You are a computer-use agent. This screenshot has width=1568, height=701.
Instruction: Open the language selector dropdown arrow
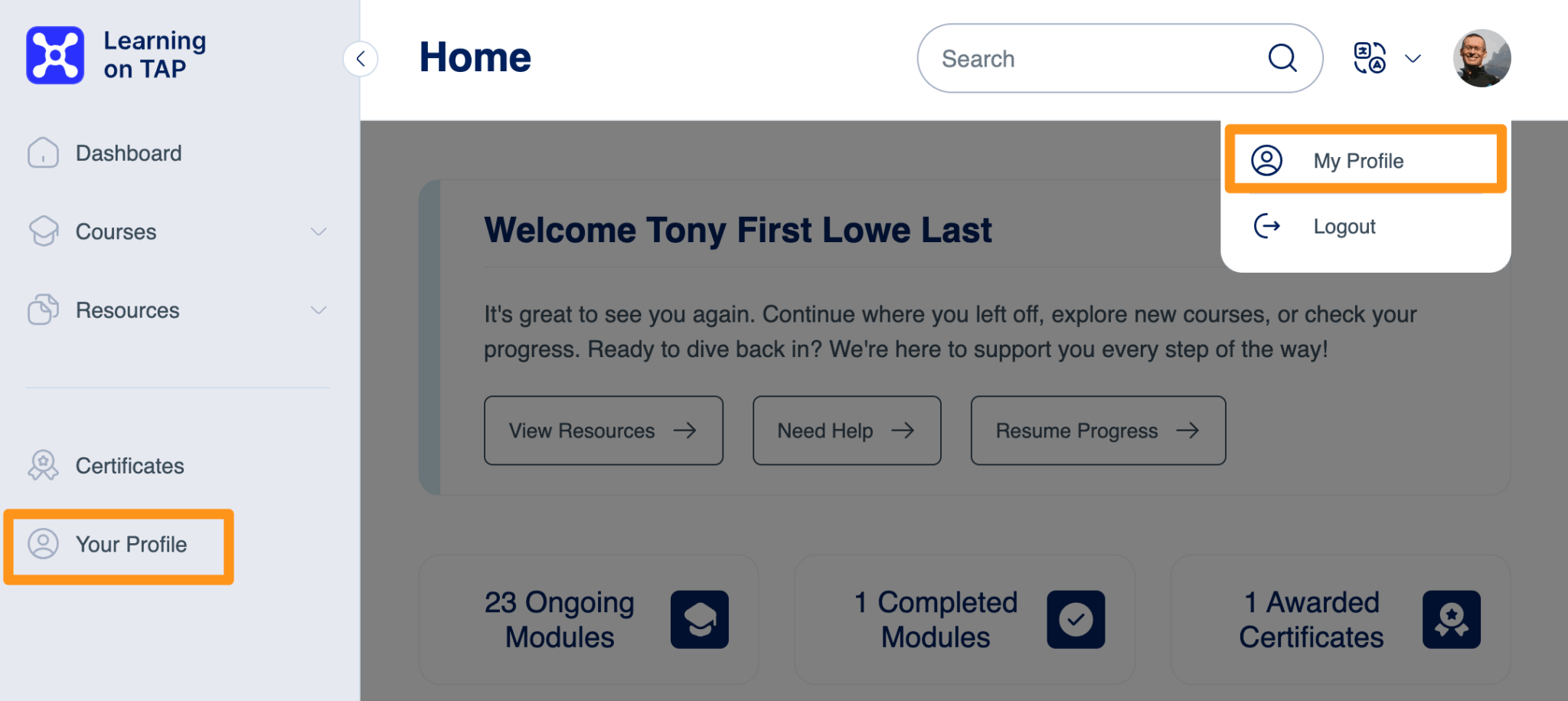(1413, 58)
